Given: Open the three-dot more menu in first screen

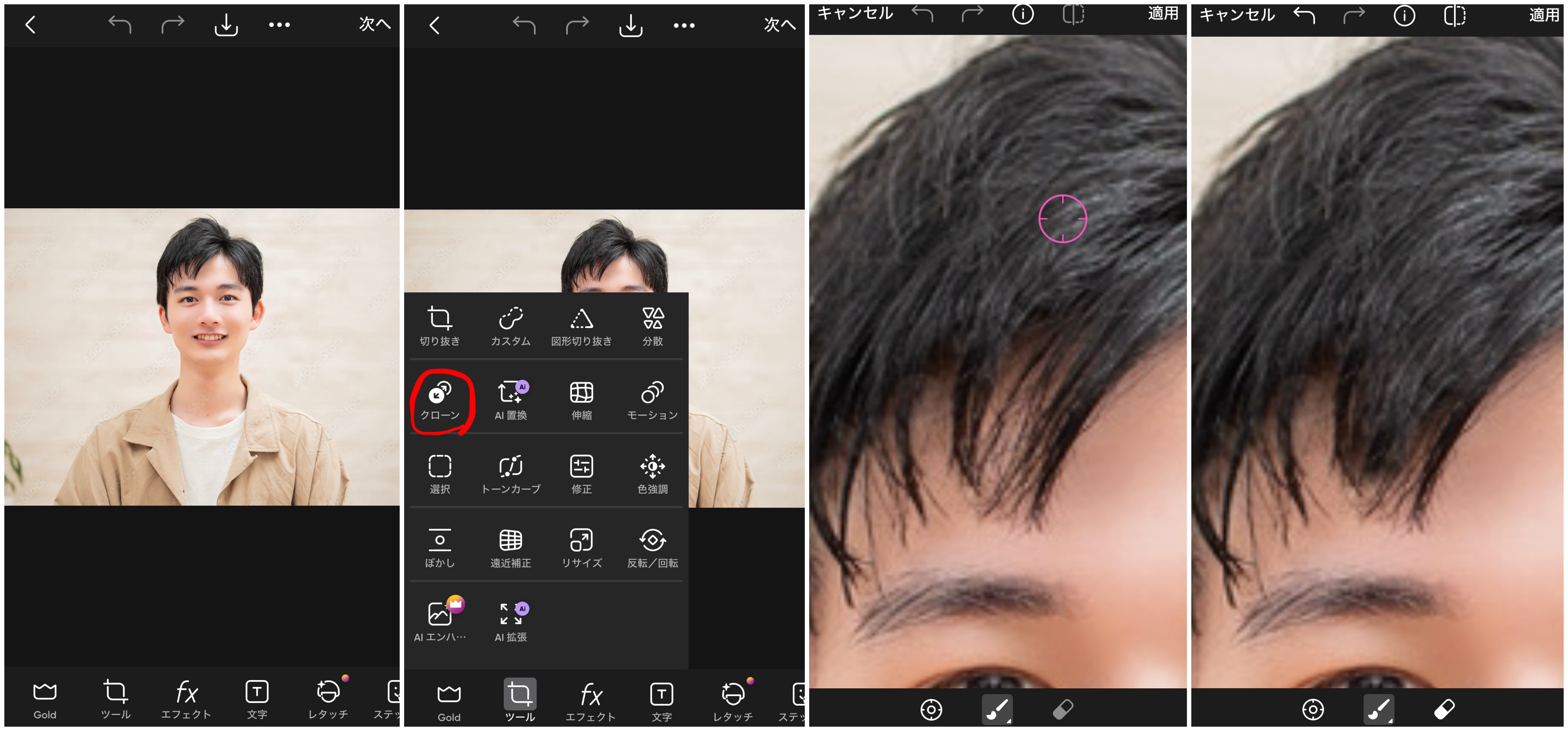Looking at the screenshot, I should click(x=279, y=25).
